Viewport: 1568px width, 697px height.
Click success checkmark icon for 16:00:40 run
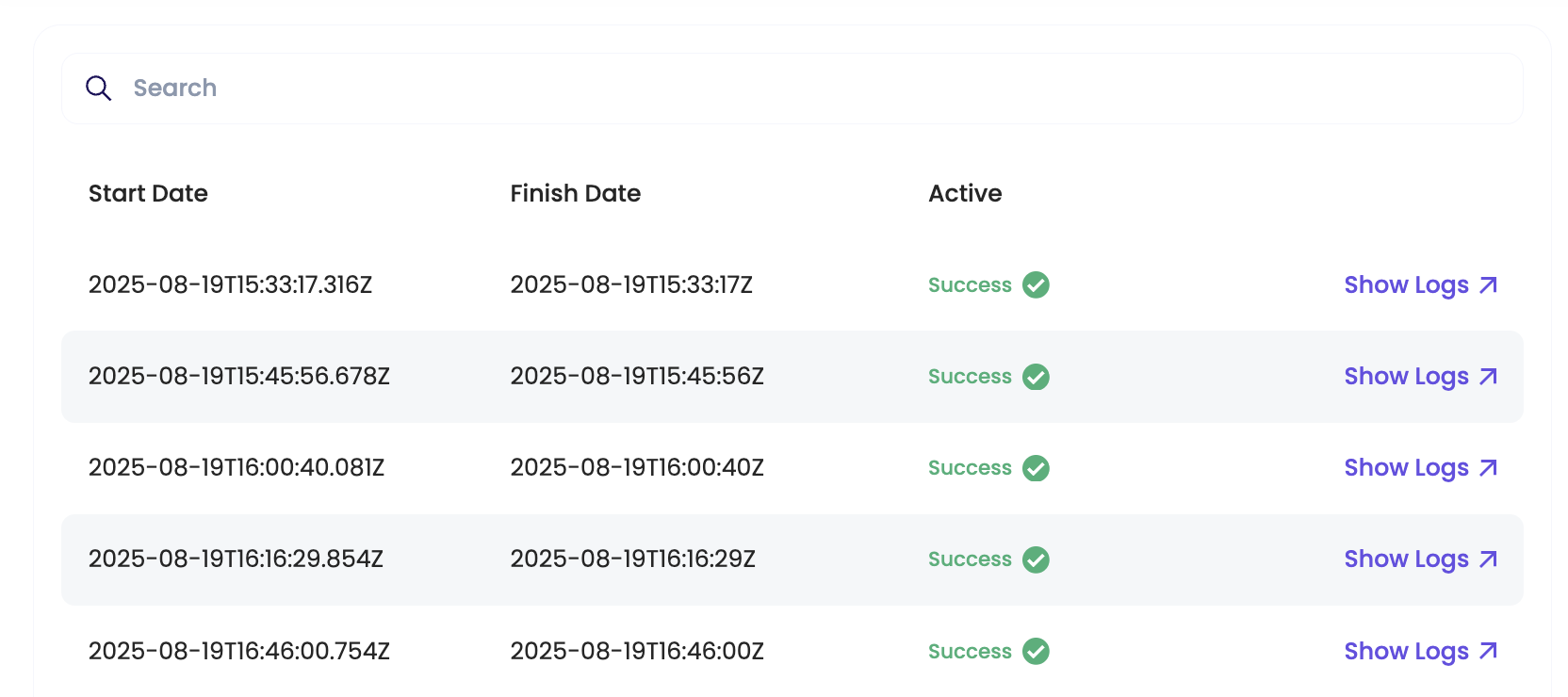[1036, 468]
